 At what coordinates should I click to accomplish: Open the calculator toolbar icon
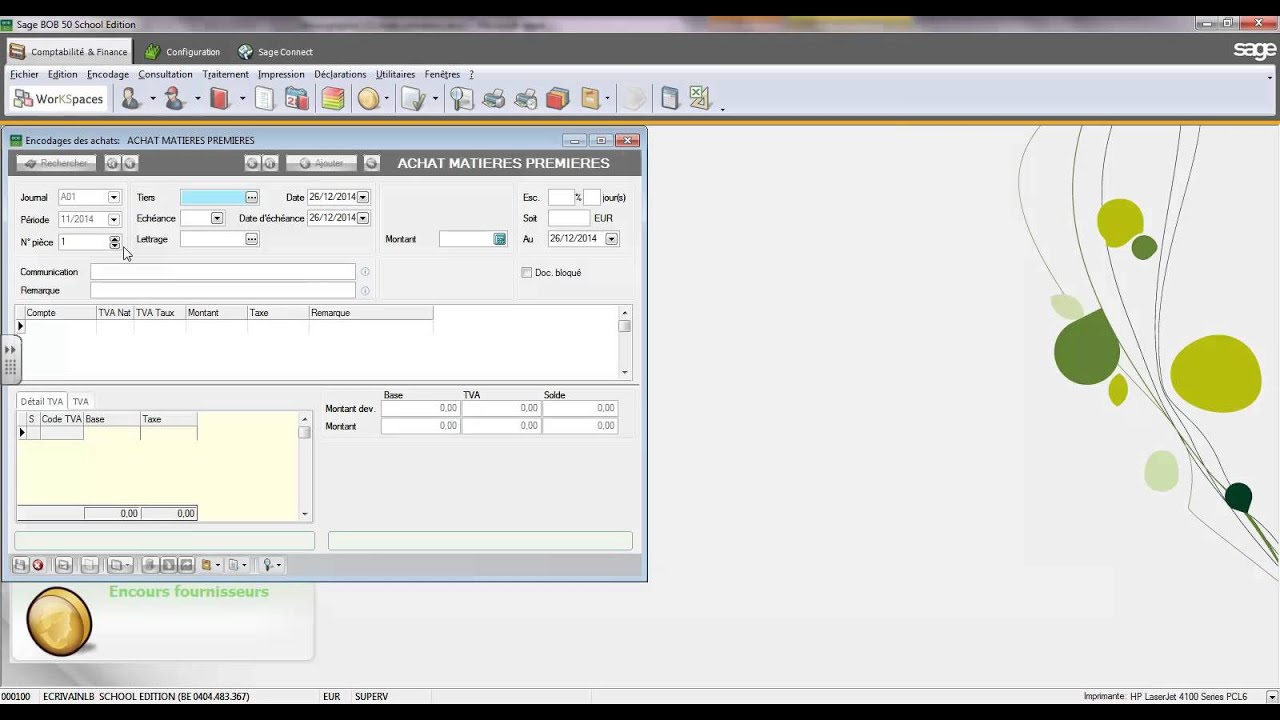[670, 99]
